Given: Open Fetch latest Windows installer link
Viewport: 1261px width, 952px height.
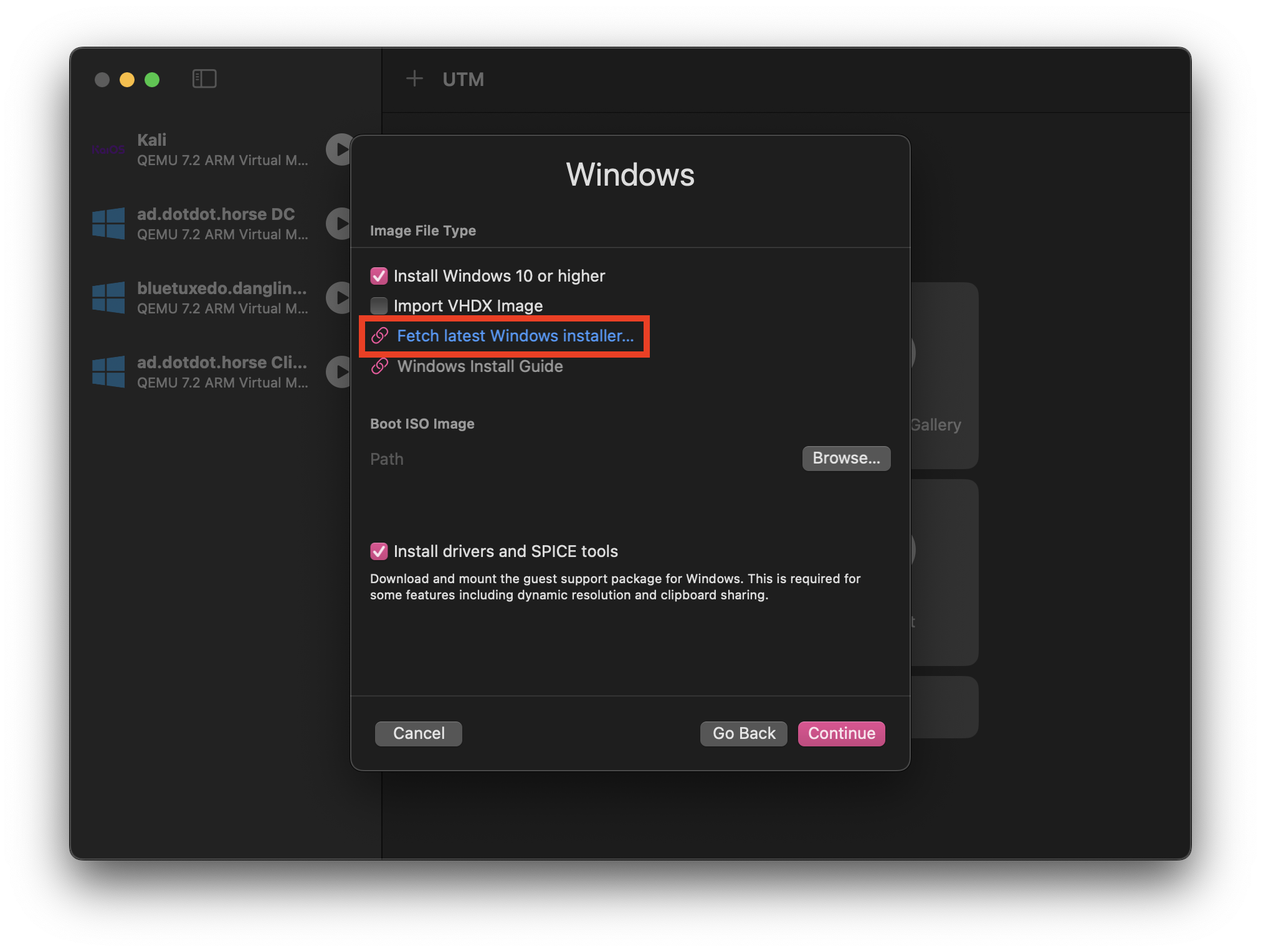Looking at the screenshot, I should pos(515,336).
